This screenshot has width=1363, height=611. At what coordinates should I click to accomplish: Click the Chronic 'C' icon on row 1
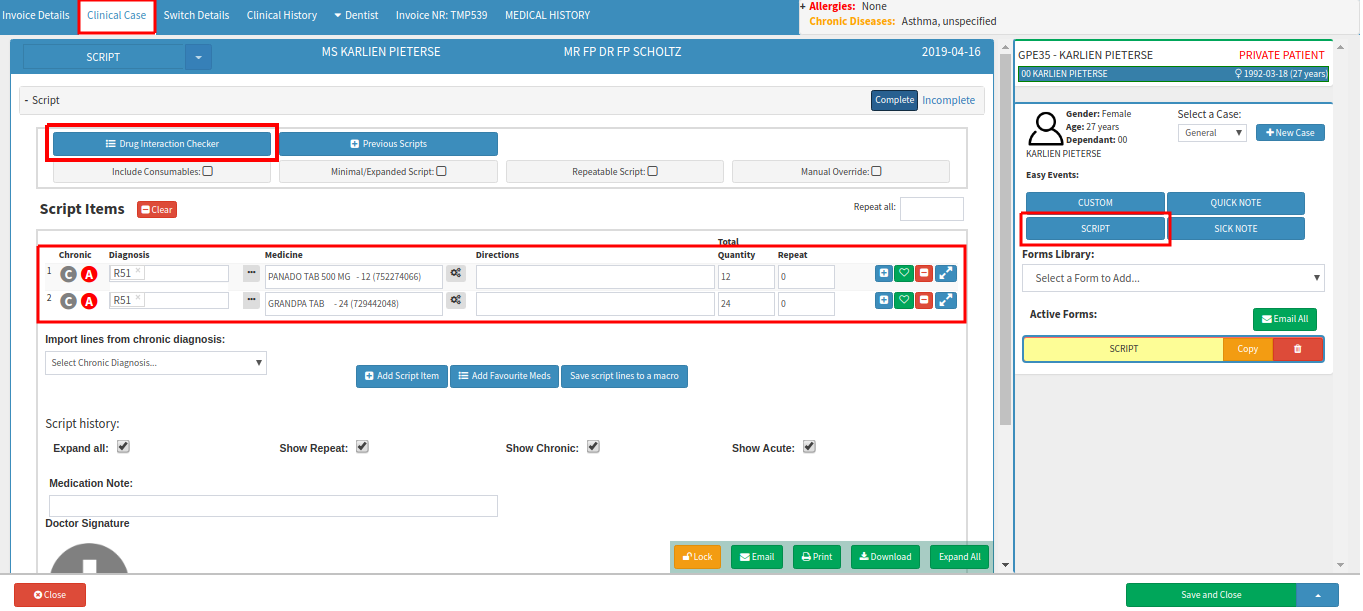[69, 274]
